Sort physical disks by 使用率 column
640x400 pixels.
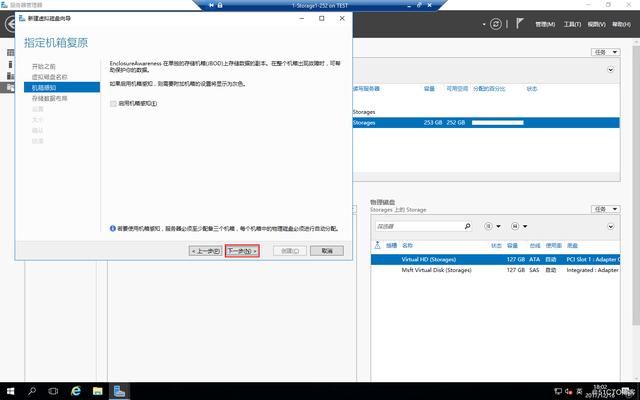point(553,245)
